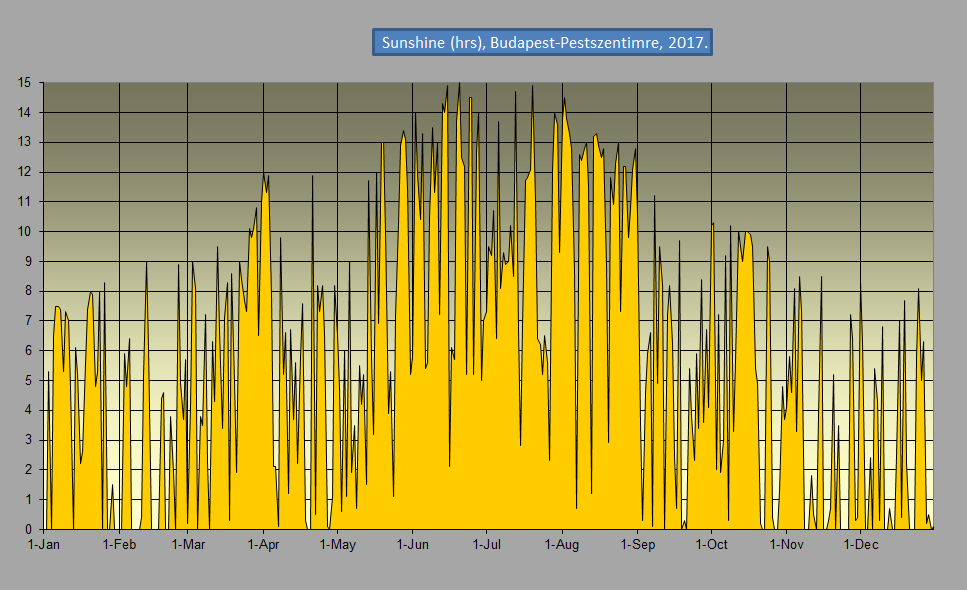This screenshot has width=967, height=590.
Task: Select the 1-May date axis label
Action: click(x=337, y=545)
